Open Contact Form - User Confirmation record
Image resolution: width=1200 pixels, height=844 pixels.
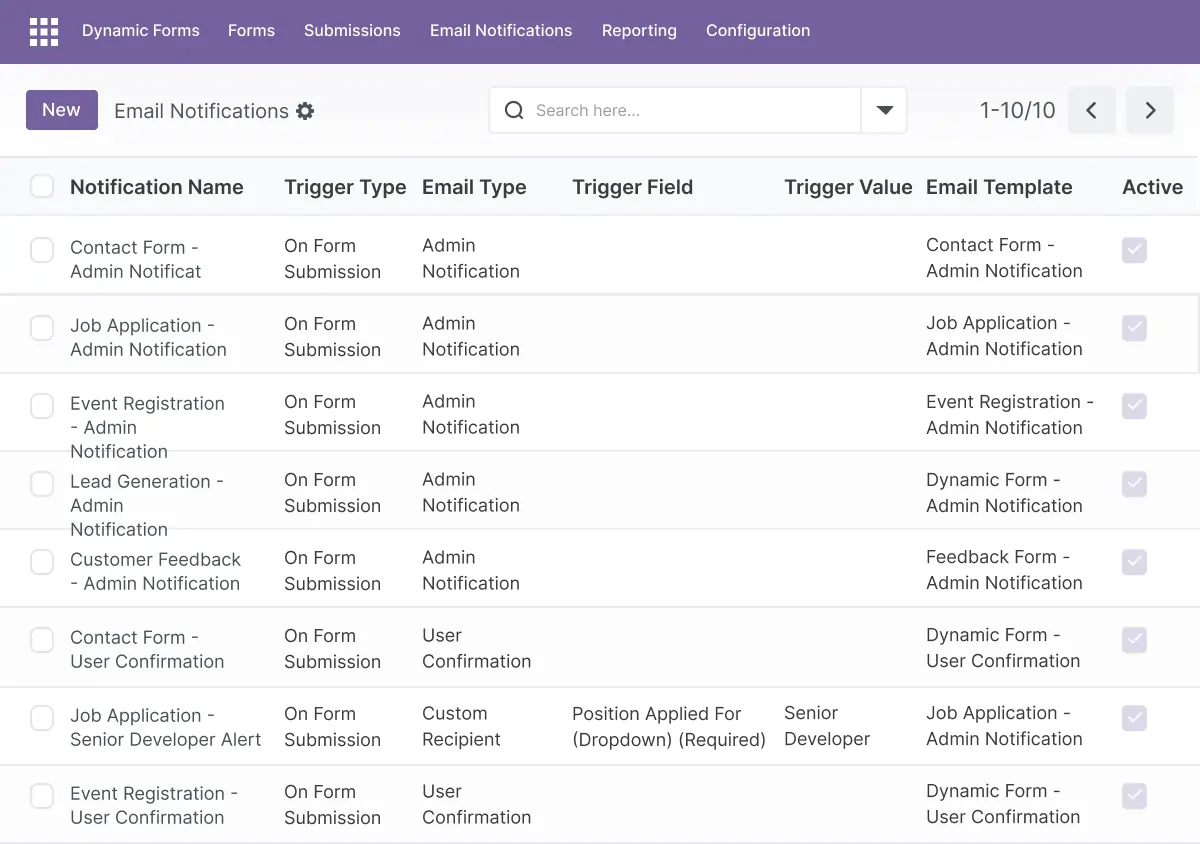click(147, 650)
